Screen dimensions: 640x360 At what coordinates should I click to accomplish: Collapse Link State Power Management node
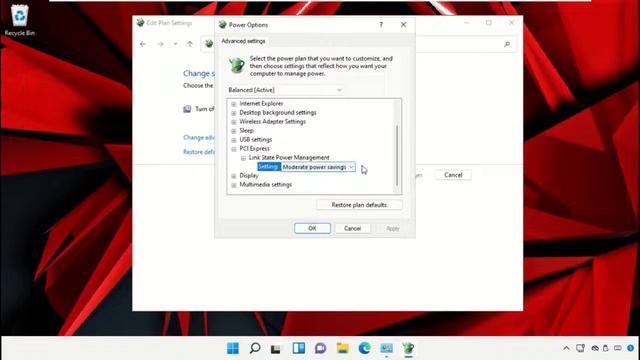[243, 158]
